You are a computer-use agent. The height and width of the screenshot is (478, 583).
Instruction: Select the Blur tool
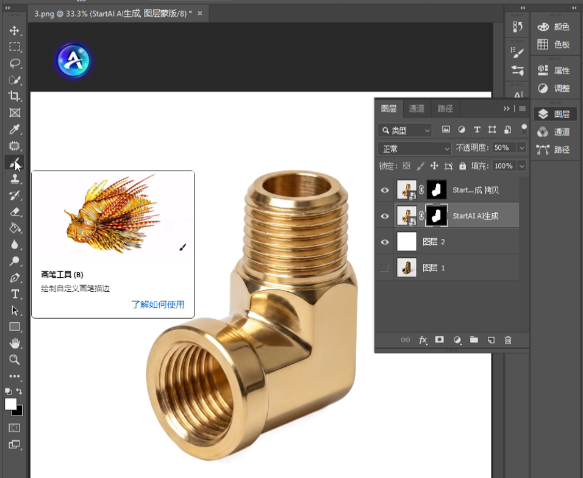coord(15,245)
